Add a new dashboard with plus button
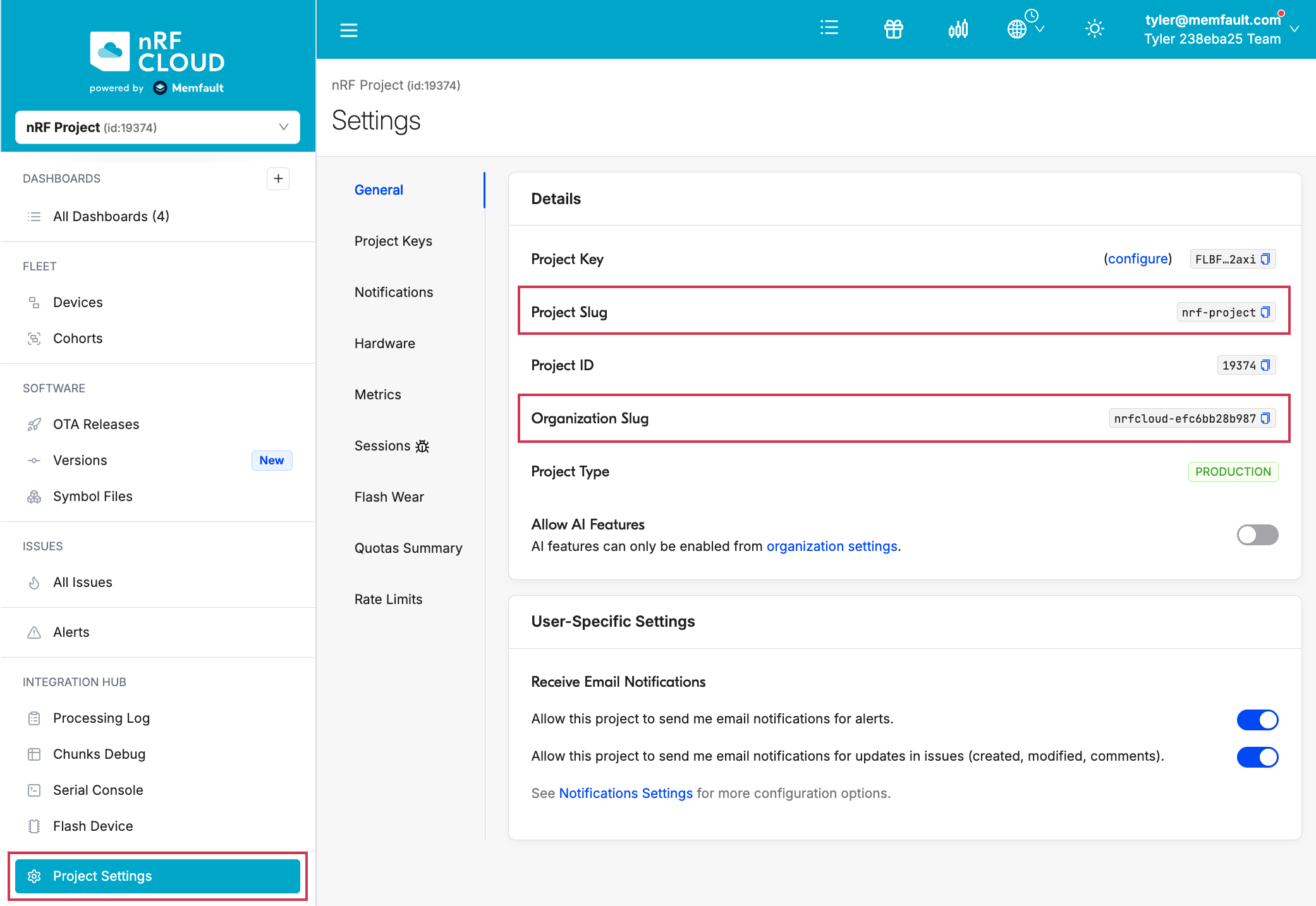1316x906 pixels. pos(278,179)
